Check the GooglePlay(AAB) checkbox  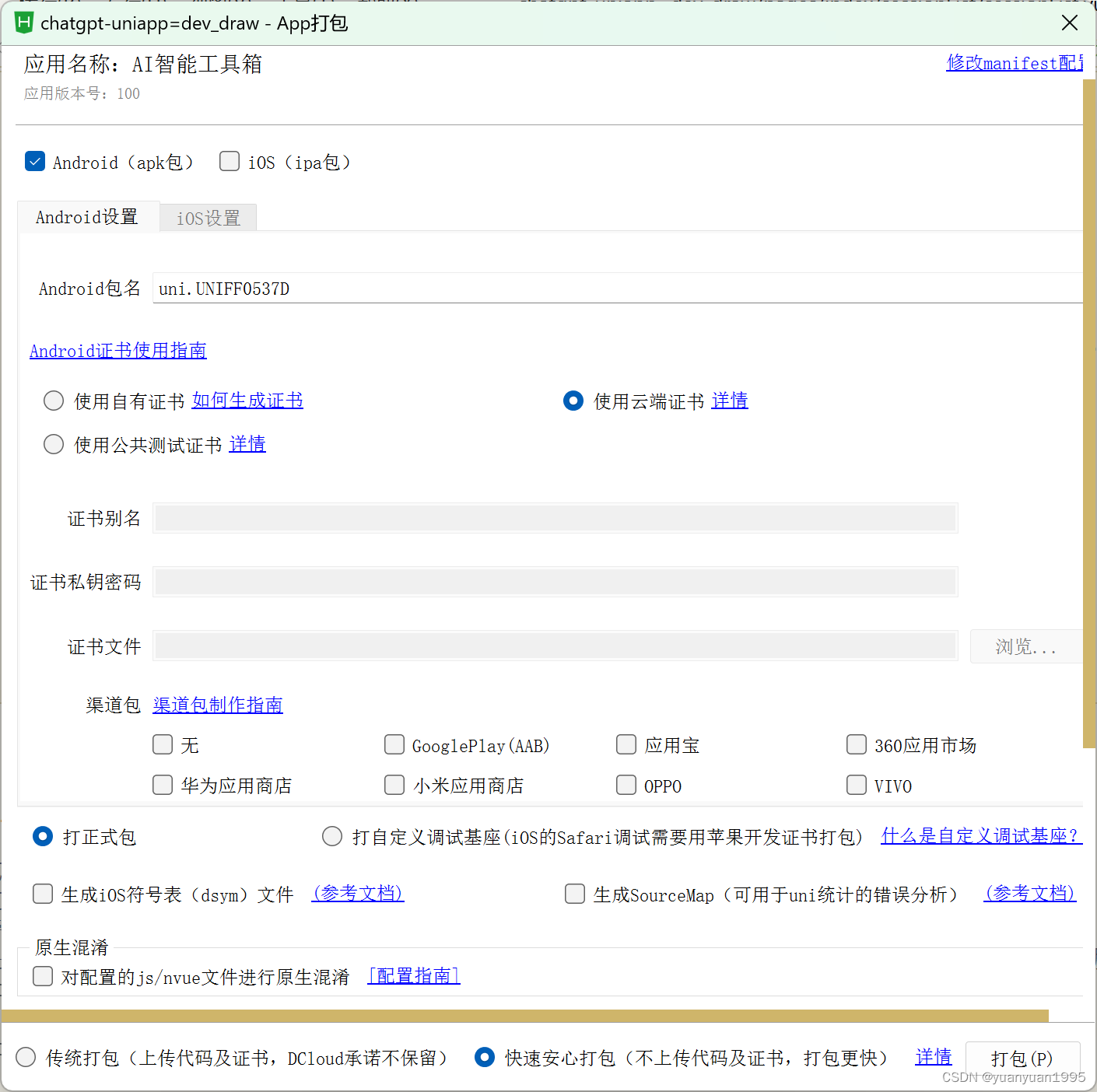394,744
